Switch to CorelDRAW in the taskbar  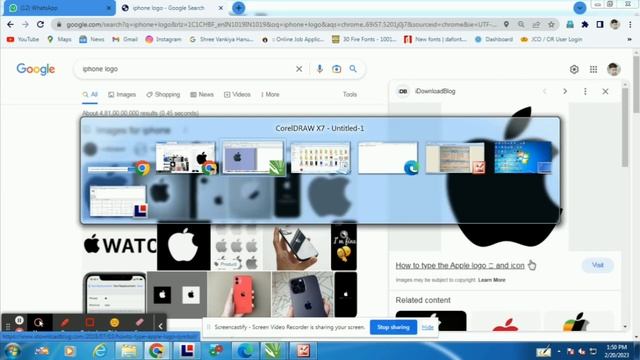pos(273,351)
